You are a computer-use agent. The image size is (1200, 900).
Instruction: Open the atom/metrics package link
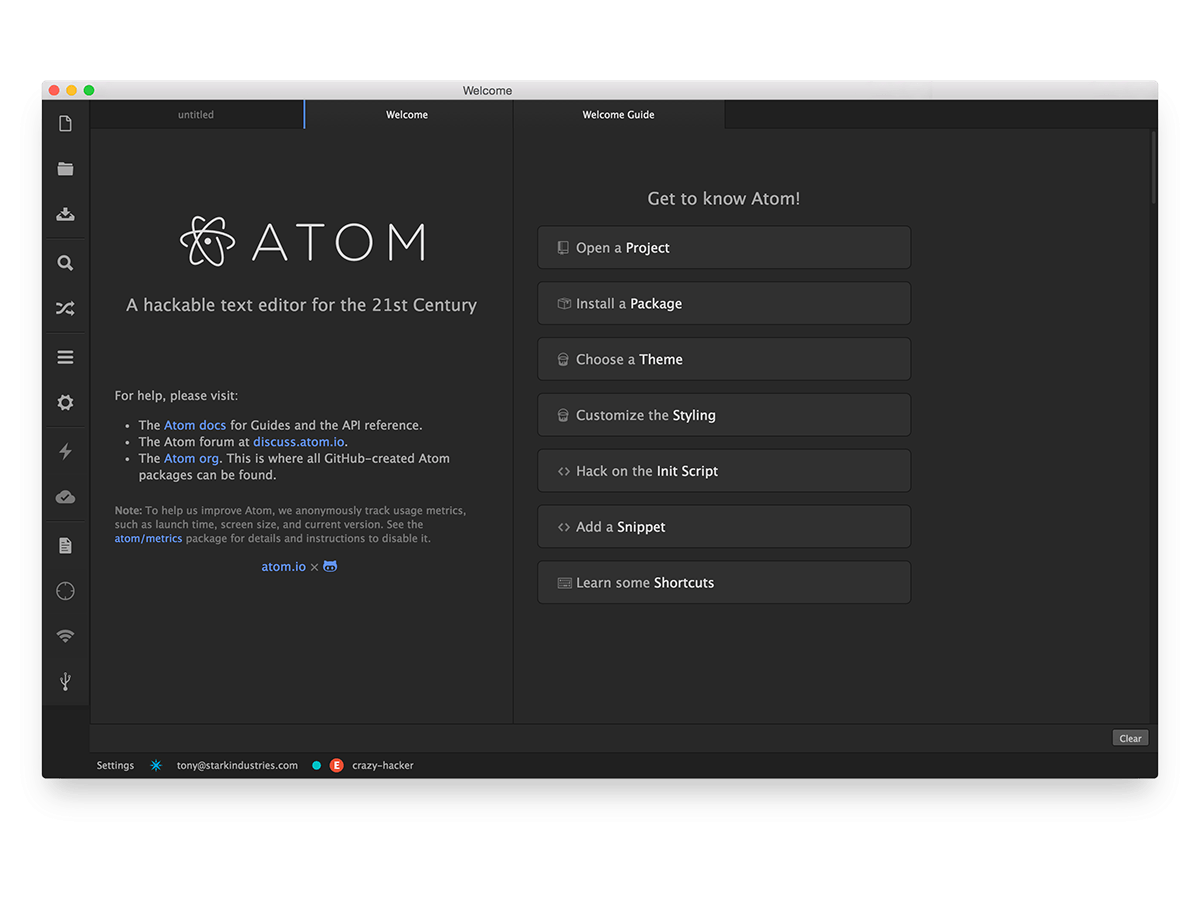pyautogui.click(x=148, y=538)
